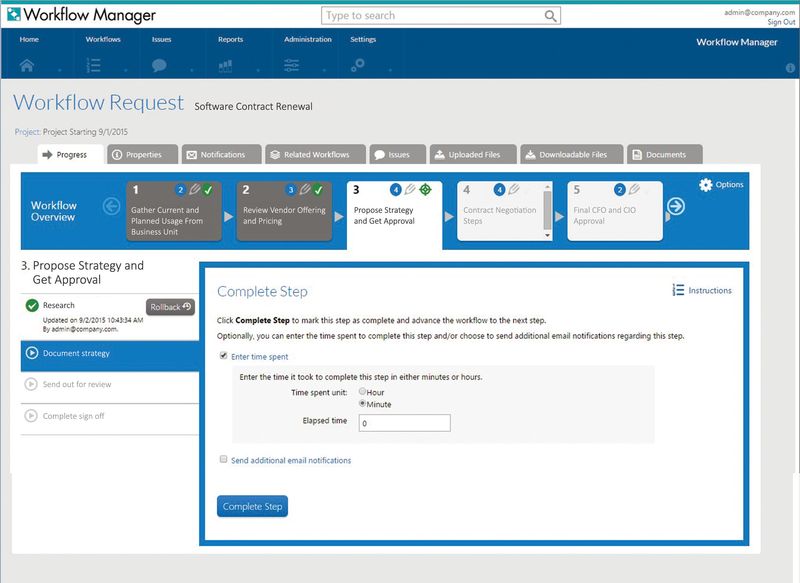800x583 pixels.
Task: Switch to the Related Workflows tab
Action: 309,155
